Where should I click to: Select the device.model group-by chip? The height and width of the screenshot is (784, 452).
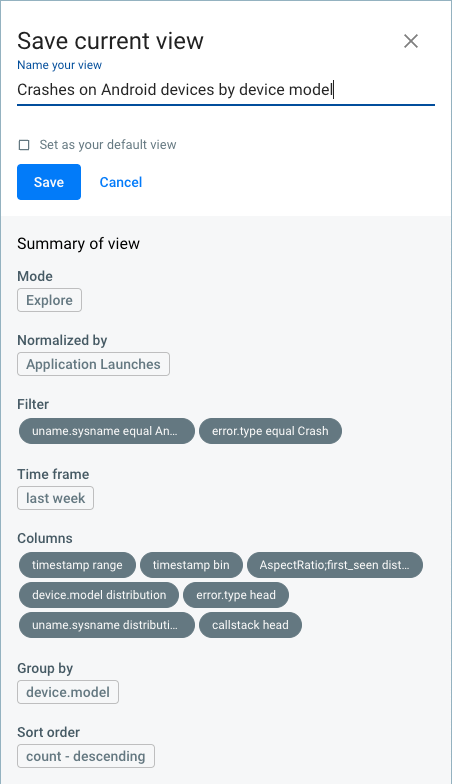(x=68, y=692)
